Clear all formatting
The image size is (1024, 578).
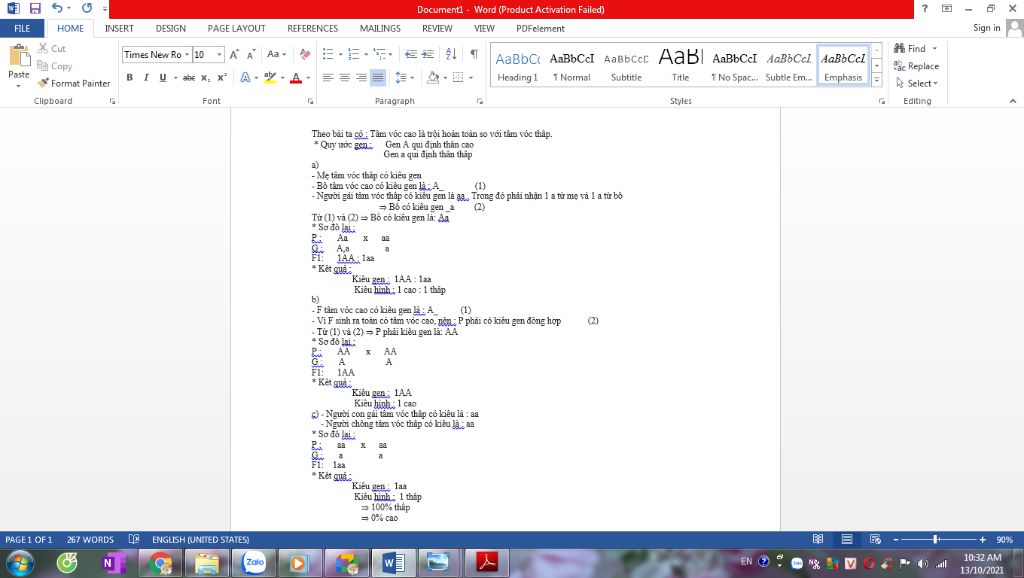304,54
